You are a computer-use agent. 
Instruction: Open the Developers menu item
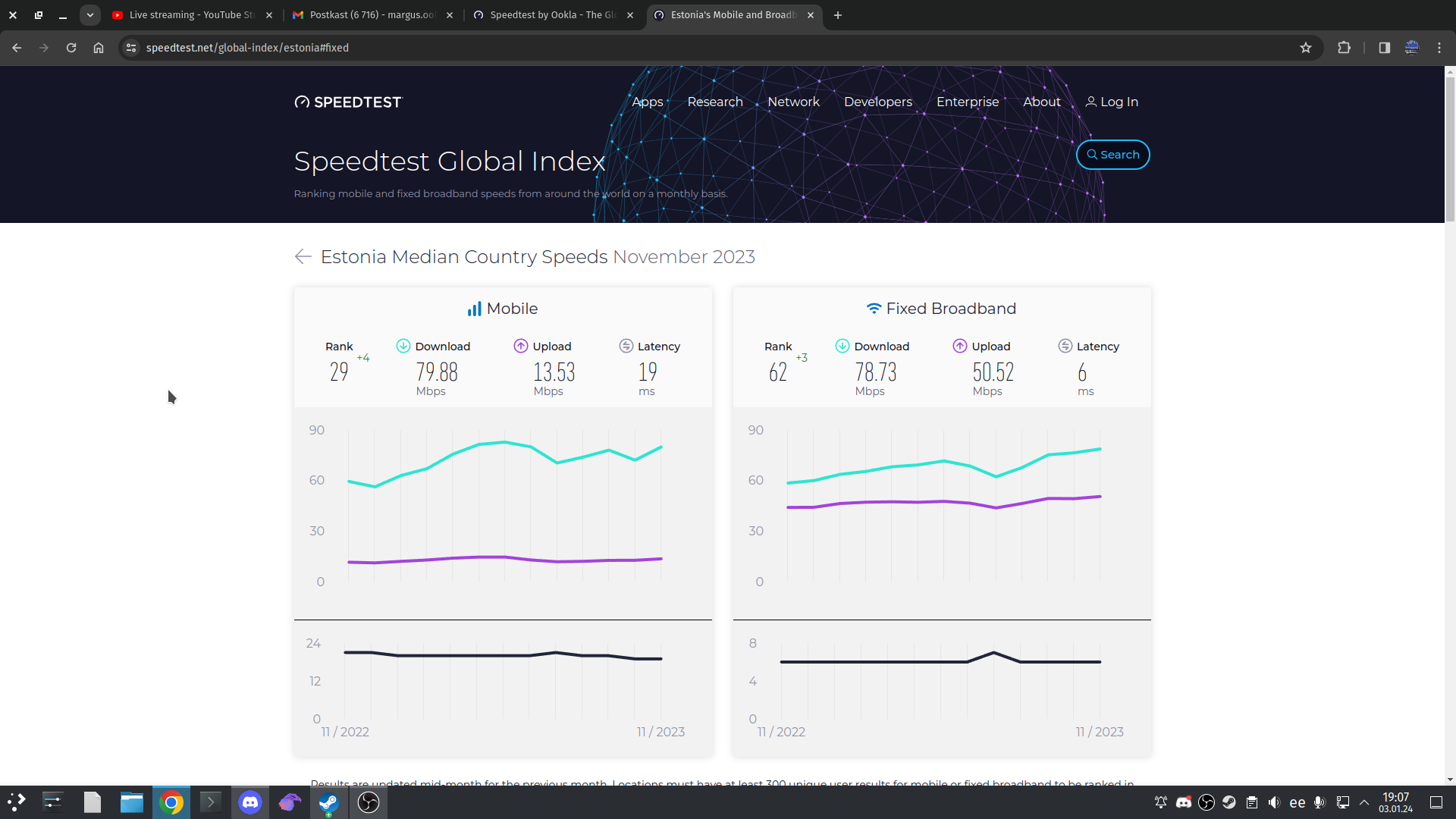tap(878, 102)
